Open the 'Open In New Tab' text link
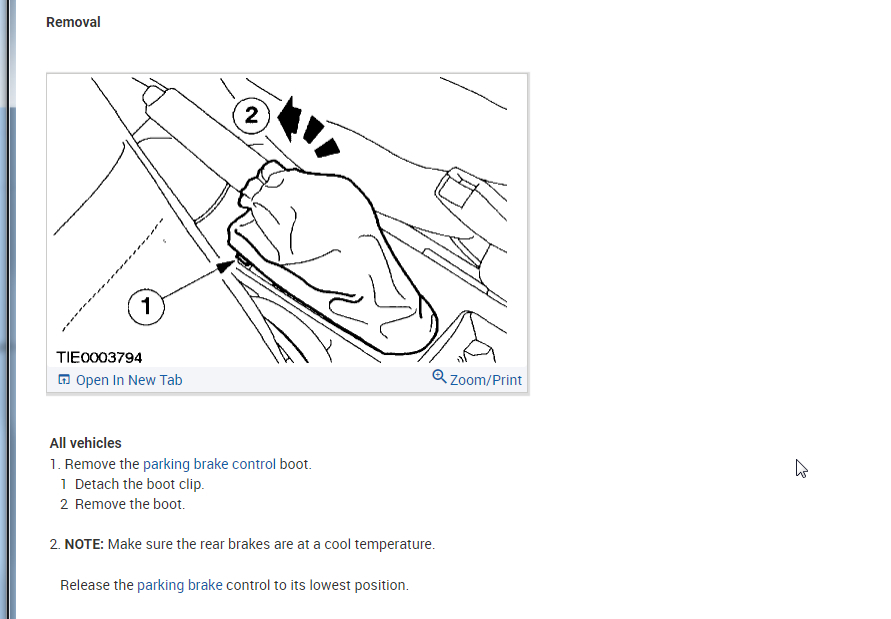This screenshot has width=891, height=619. point(129,380)
